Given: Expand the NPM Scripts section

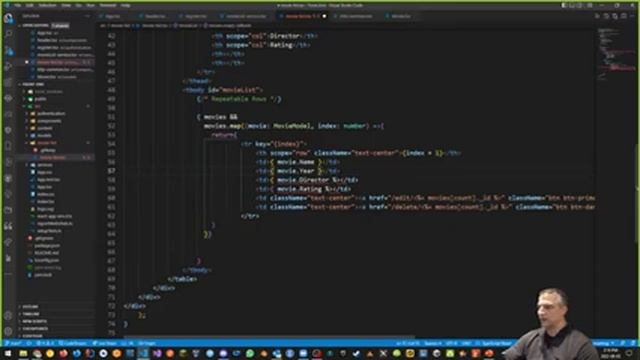Looking at the screenshot, I should (x=35, y=321).
